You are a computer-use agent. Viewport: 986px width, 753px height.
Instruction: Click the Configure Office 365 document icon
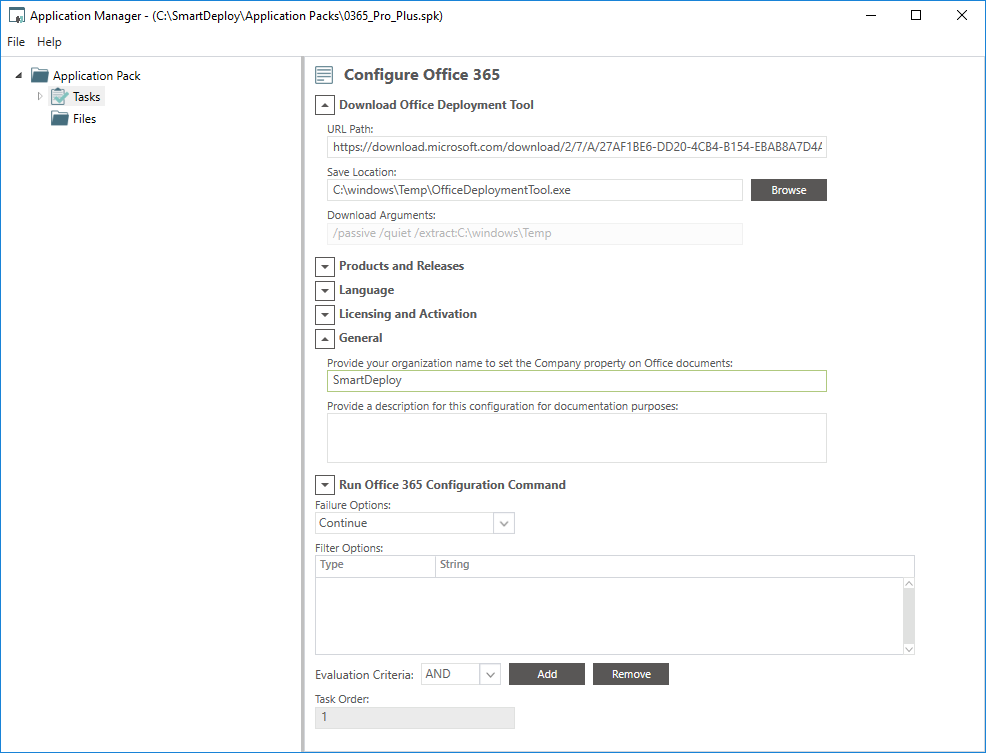[324, 75]
